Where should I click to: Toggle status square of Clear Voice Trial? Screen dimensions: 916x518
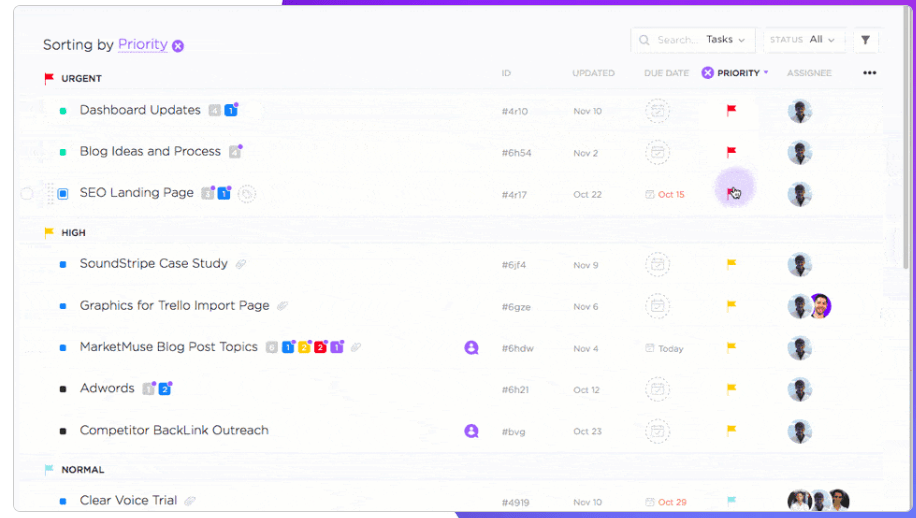[63, 501]
